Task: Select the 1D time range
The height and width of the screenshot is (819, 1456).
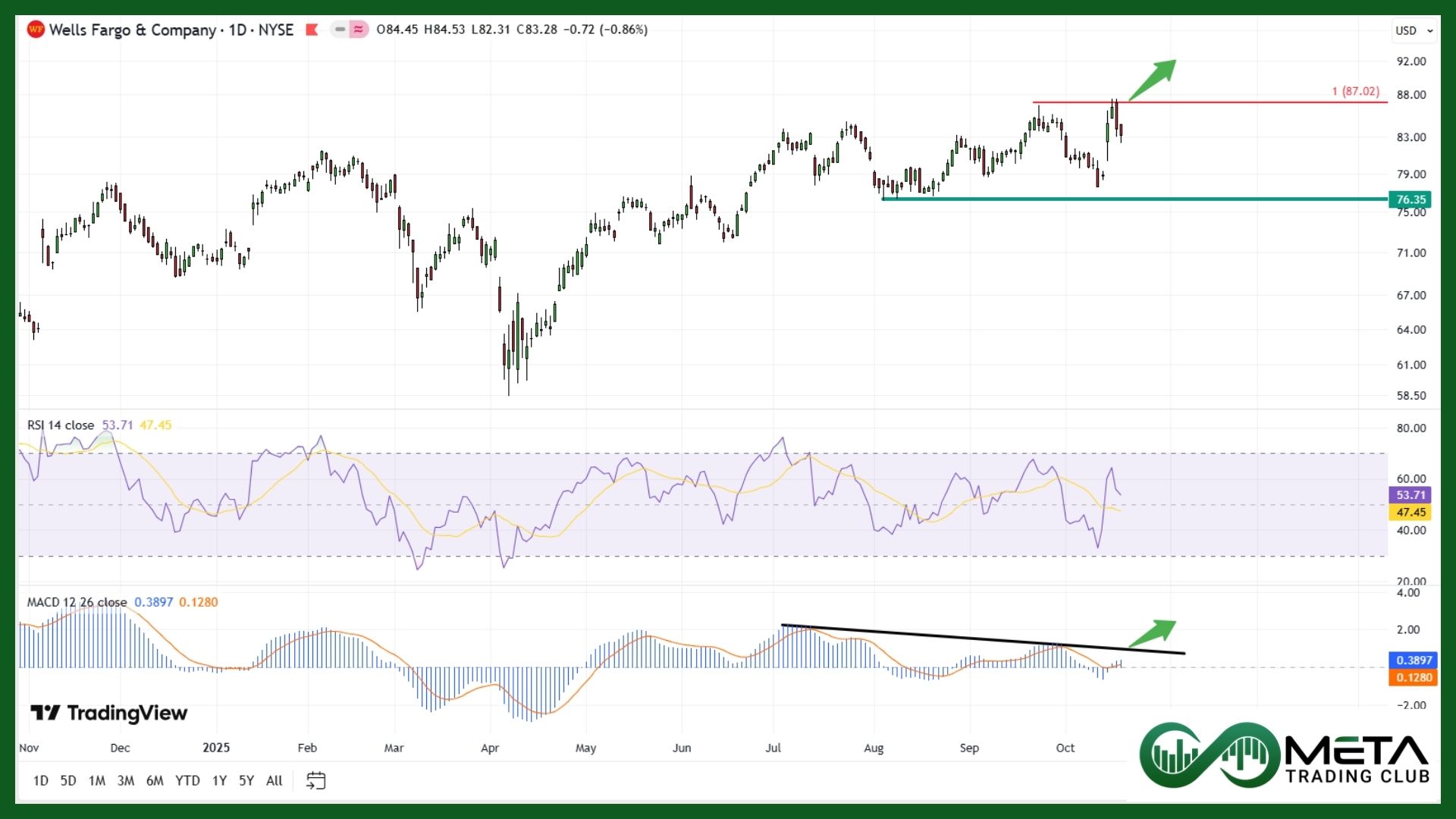Action: coord(40,780)
